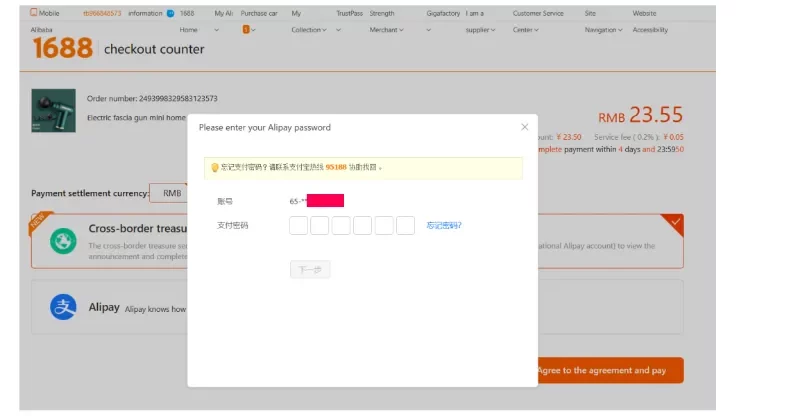
Task: Click the second payment password digit box
Action: tap(320, 226)
